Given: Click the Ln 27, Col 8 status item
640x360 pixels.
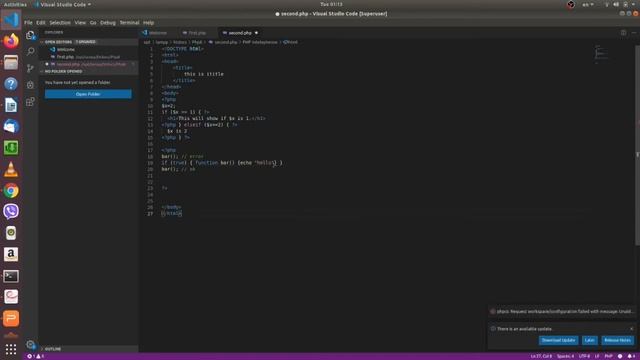Looking at the screenshot, I should (x=541, y=356).
